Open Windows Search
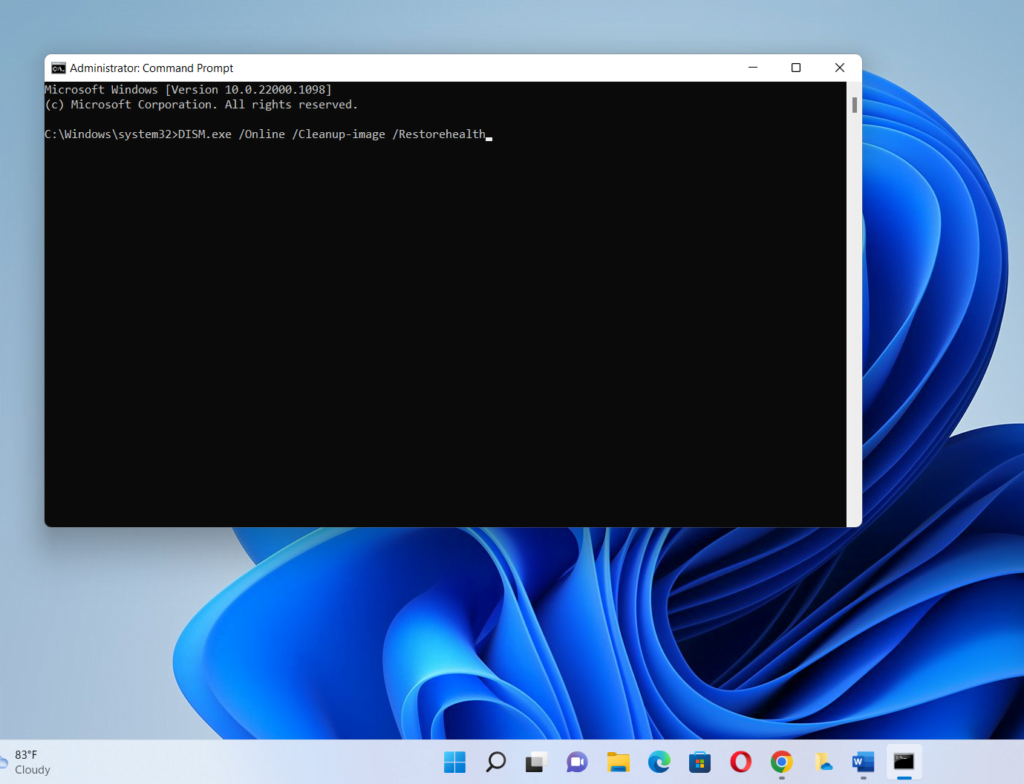The height and width of the screenshot is (784, 1024). point(495,762)
